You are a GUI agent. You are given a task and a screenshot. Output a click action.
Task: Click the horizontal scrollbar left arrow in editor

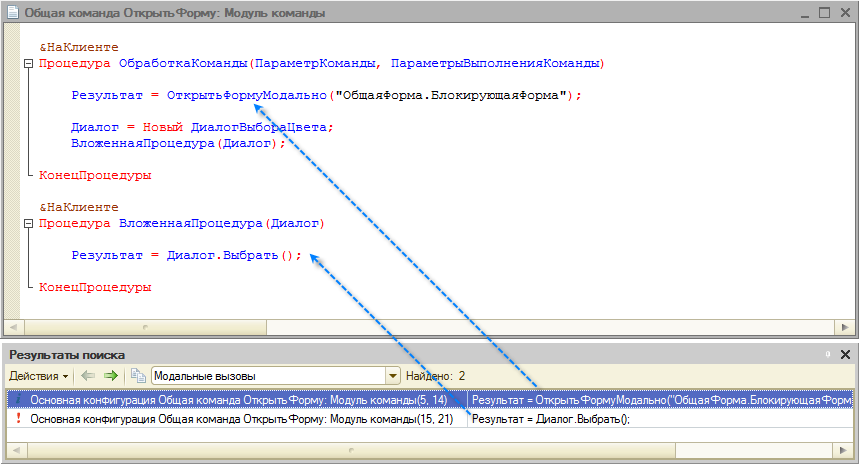(x=13, y=326)
